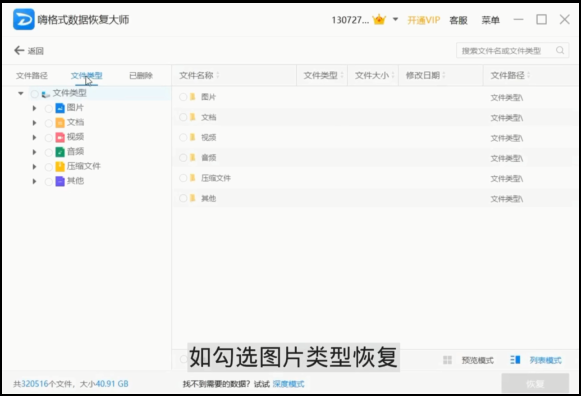Click 压缩文件 name in file list
Viewport: 581px width, 396px height.
(x=216, y=178)
